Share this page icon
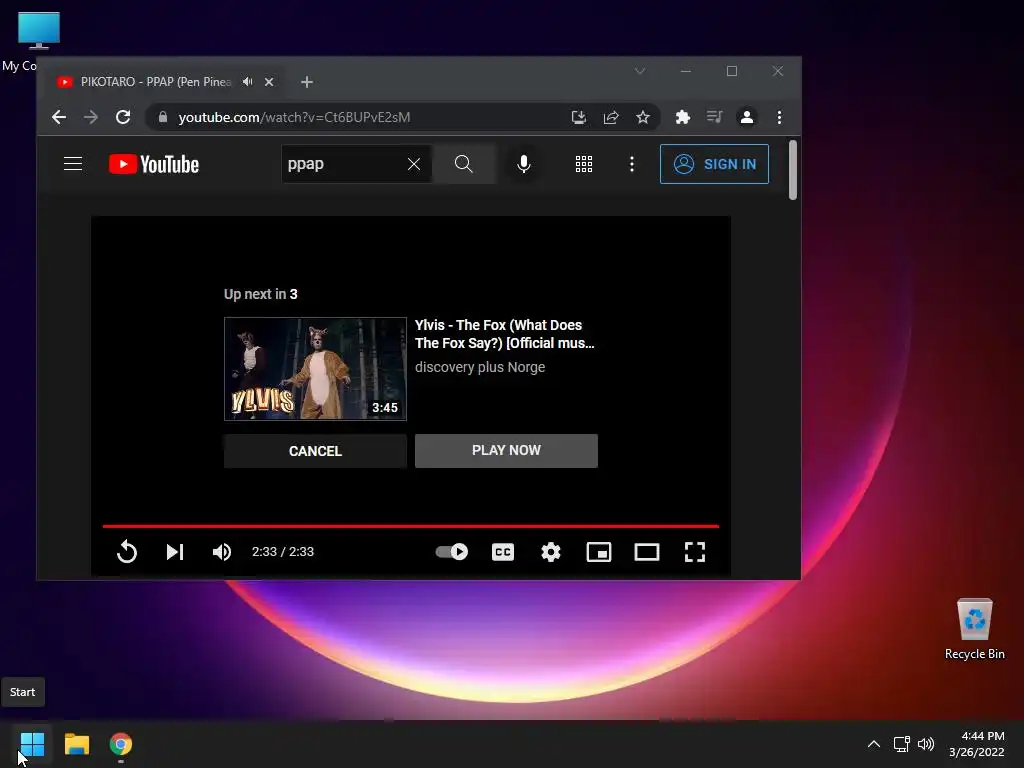This screenshot has width=1024, height=768. coord(611,117)
